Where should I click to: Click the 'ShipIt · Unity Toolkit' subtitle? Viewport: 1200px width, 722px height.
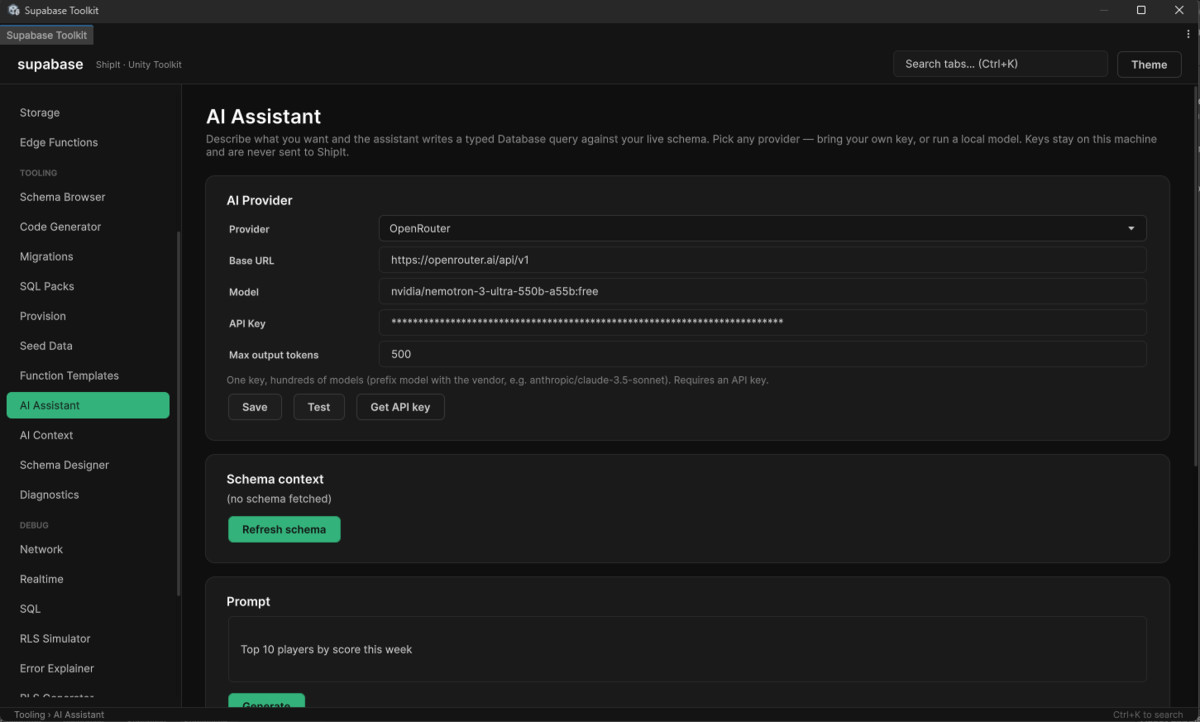[x=139, y=65]
